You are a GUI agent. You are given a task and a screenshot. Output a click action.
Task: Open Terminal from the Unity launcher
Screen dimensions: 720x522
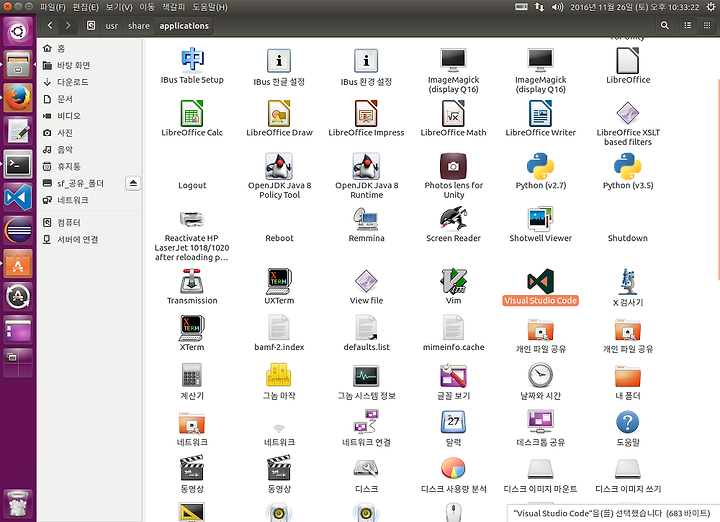click(x=18, y=164)
